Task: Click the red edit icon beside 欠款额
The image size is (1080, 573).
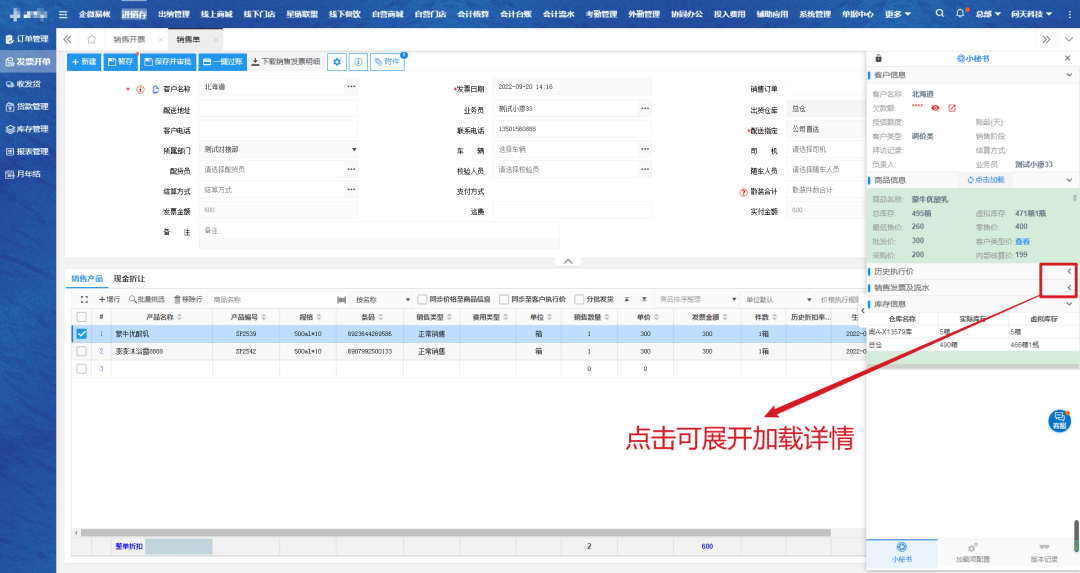Action: [x=952, y=107]
